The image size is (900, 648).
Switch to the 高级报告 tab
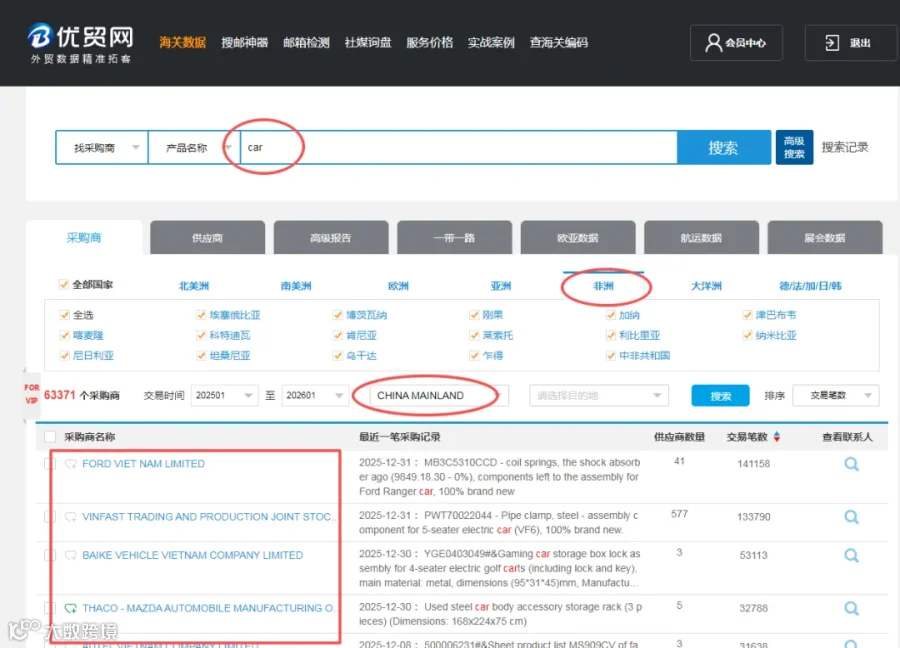pyautogui.click(x=331, y=238)
